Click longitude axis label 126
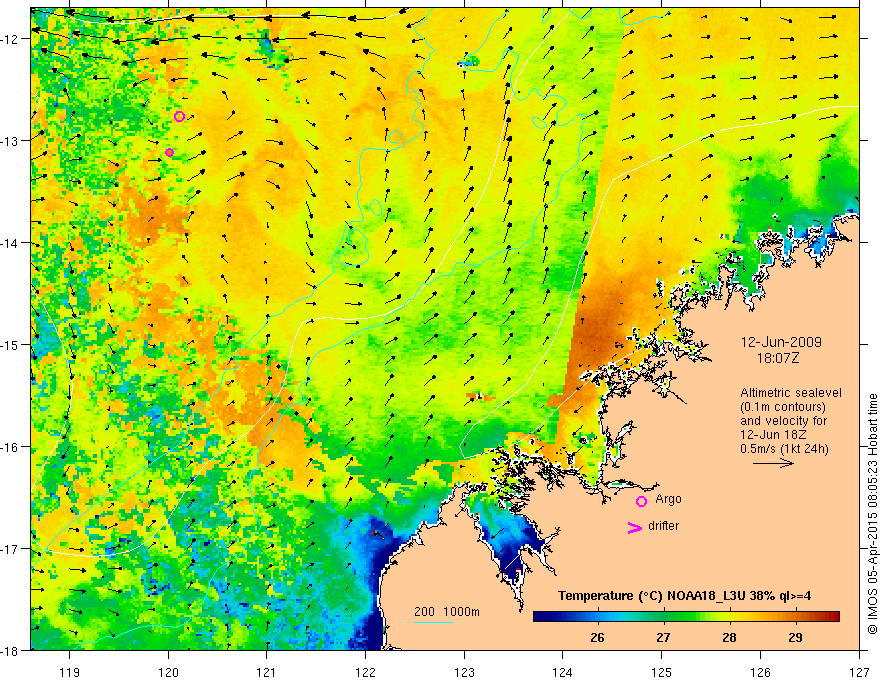The image size is (880, 680). tap(760, 672)
